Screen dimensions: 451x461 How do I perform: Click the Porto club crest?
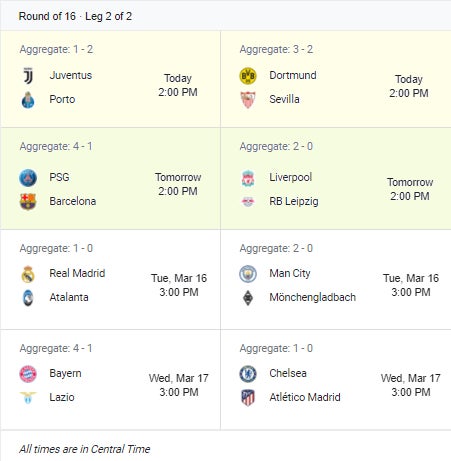[28, 100]
